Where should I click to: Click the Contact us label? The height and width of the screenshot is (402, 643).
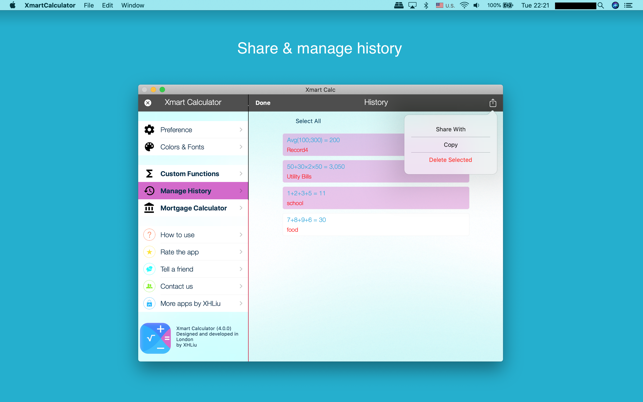(176, 286)
